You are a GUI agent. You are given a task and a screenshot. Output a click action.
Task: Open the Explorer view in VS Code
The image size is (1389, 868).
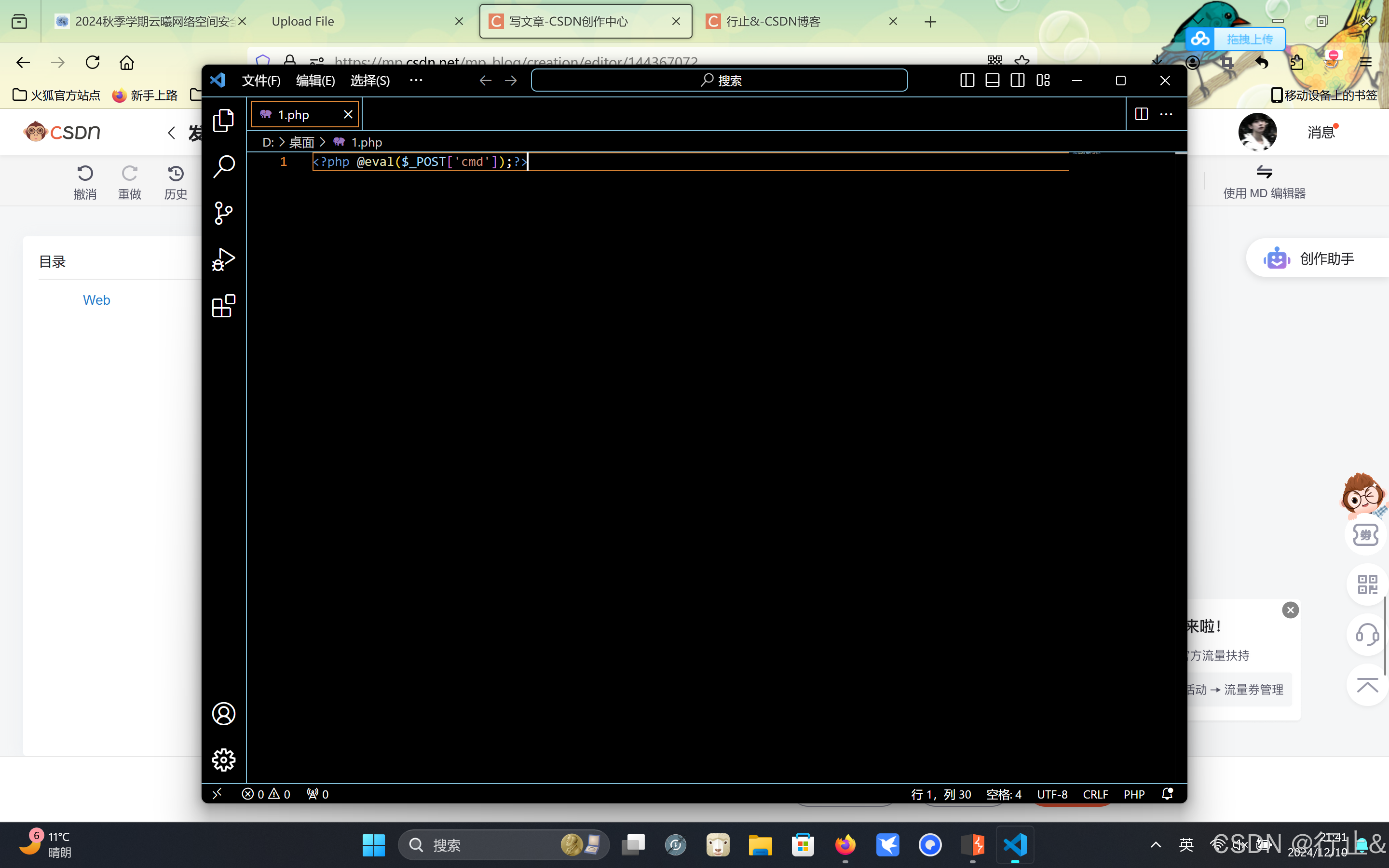pos(223,121)
